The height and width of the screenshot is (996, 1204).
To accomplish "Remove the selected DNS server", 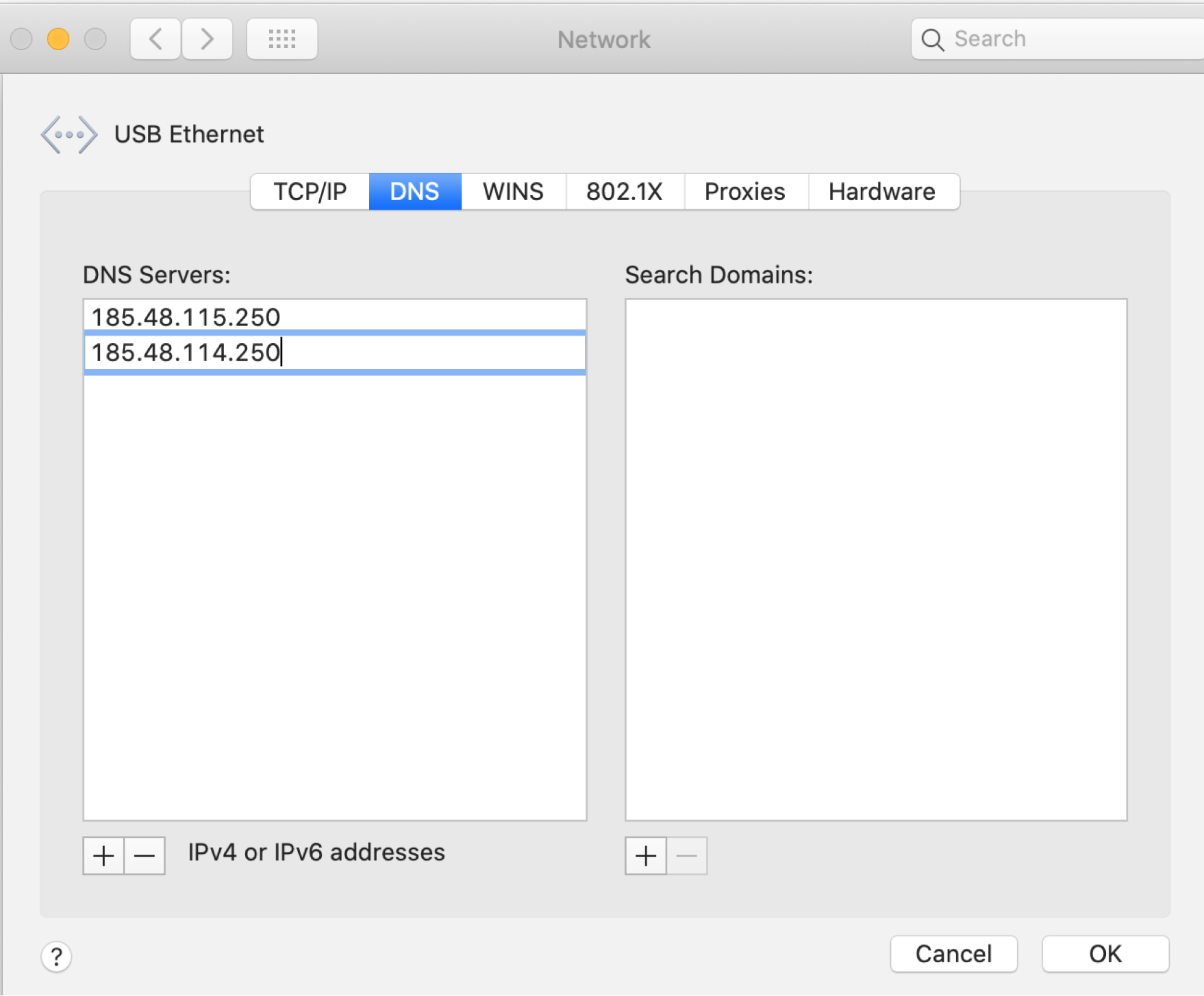I will 145,855.
